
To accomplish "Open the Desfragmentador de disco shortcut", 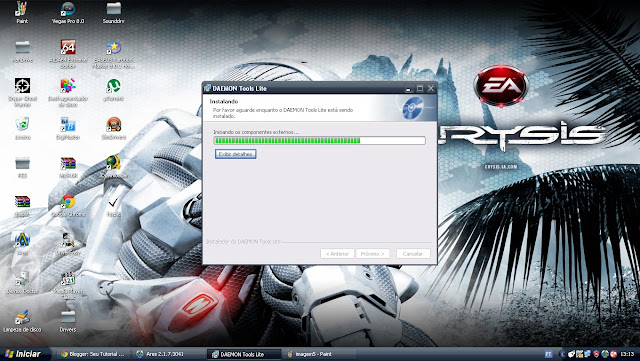I will pyautogui.click(x=68, y=87).
